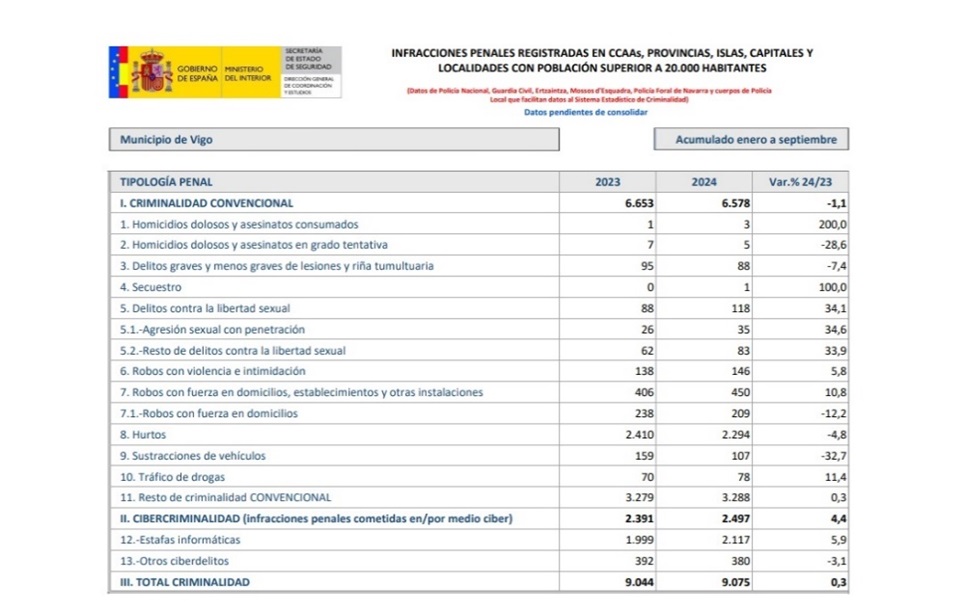The width and height of the screenshot is (966, 611).
Task: Select the Acumulado enero a septiembre box
Action: pyautogui.click(x=750, y=140)
